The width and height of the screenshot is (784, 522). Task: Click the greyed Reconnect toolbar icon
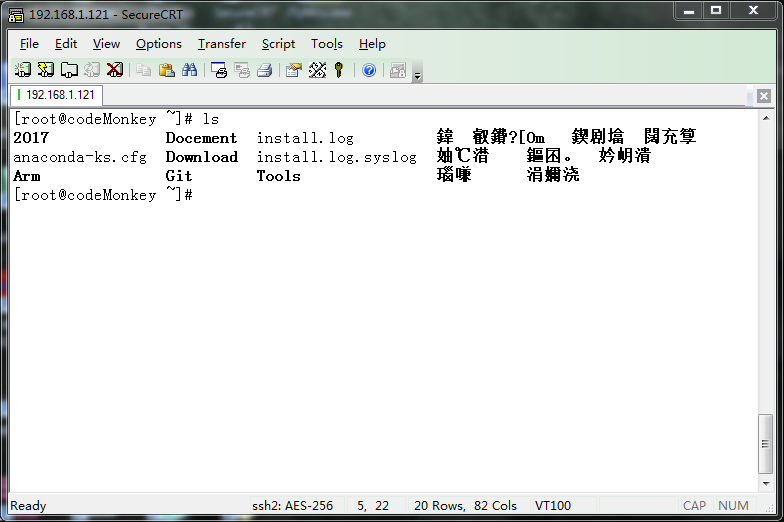[x=92, y=70]
